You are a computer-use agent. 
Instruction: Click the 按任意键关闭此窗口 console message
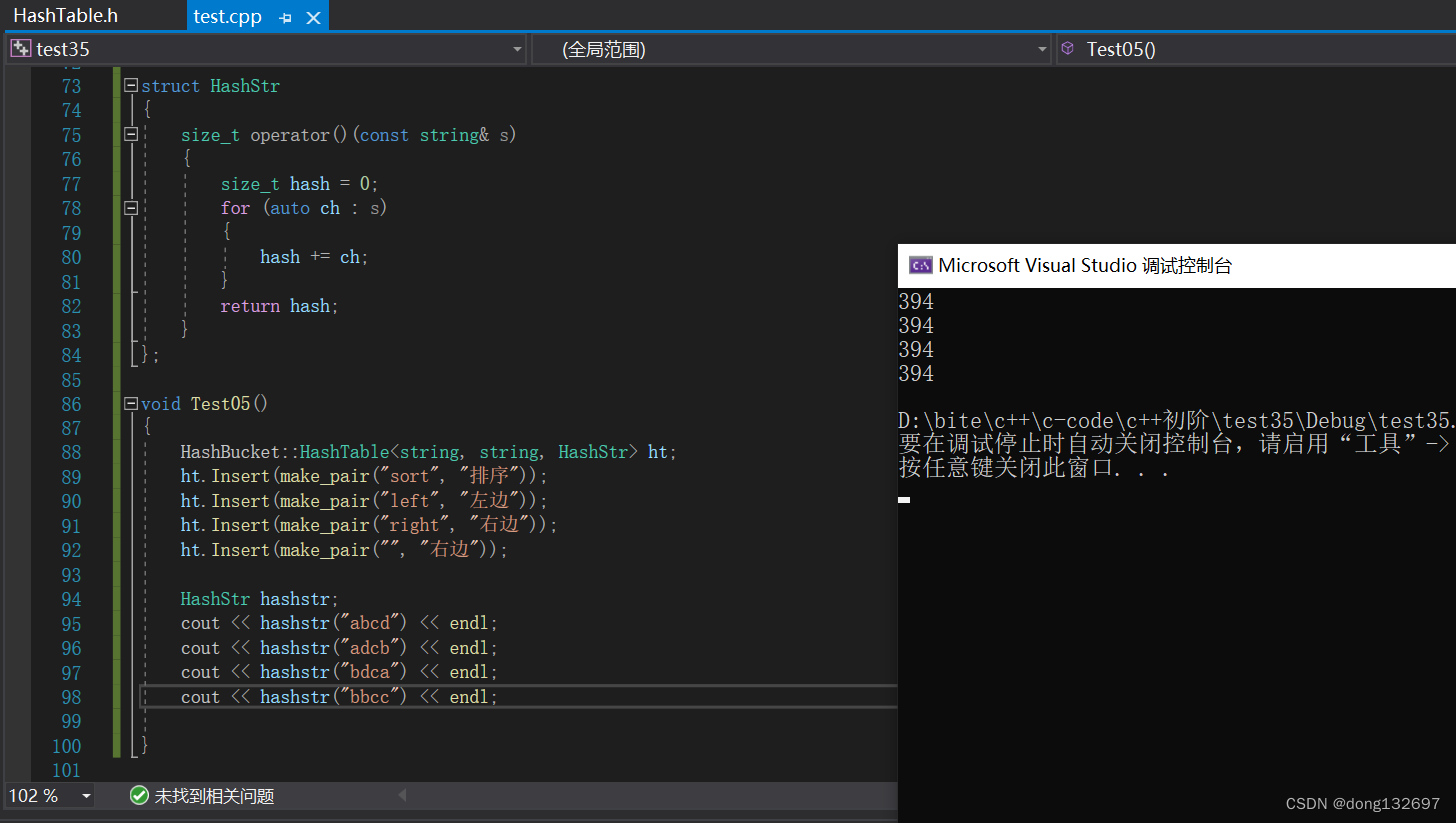(x=1034, y=468)
